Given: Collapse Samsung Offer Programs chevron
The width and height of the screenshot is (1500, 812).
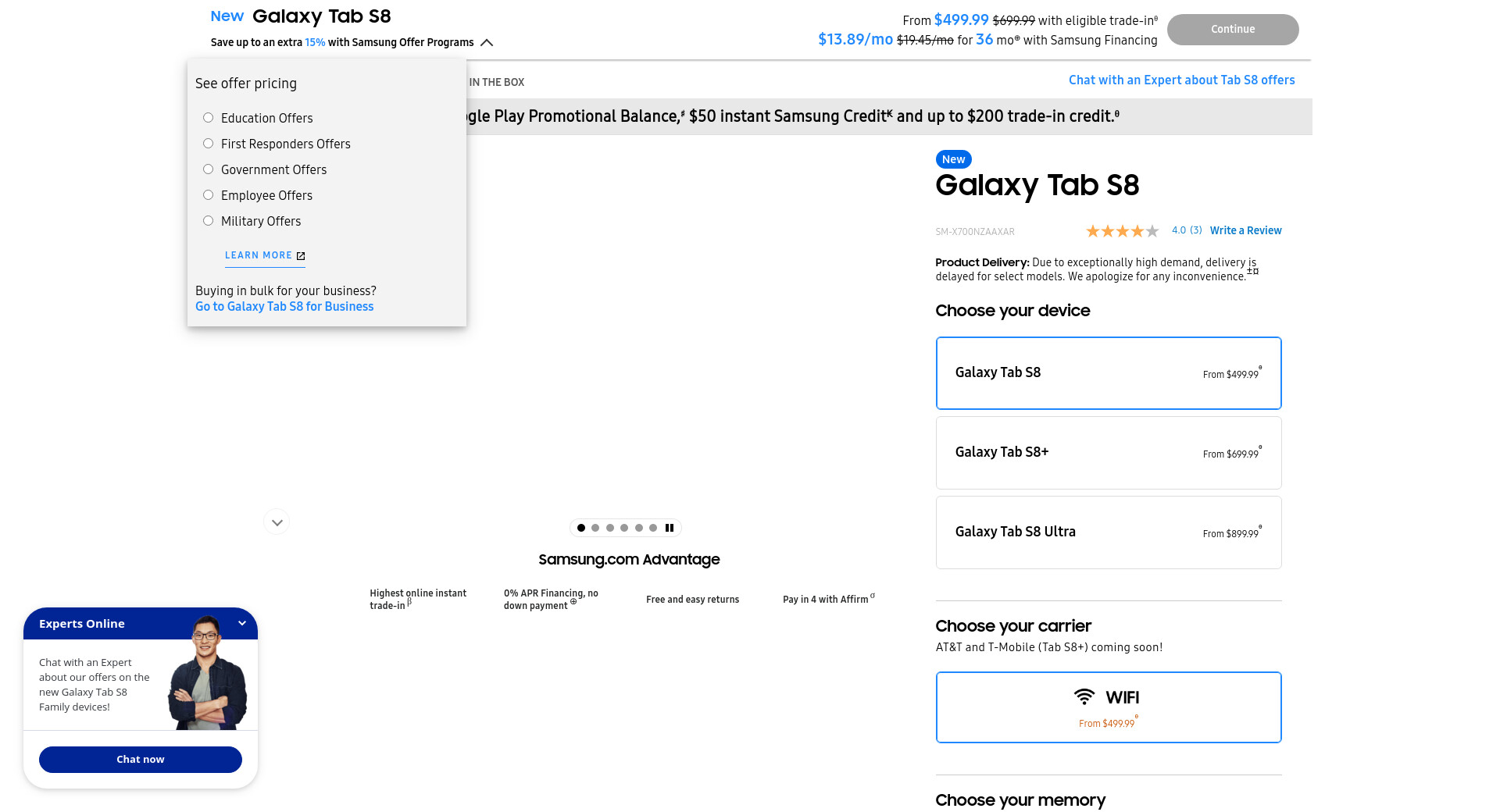Looking at the screenshot, I should click(x=487, y=42).
